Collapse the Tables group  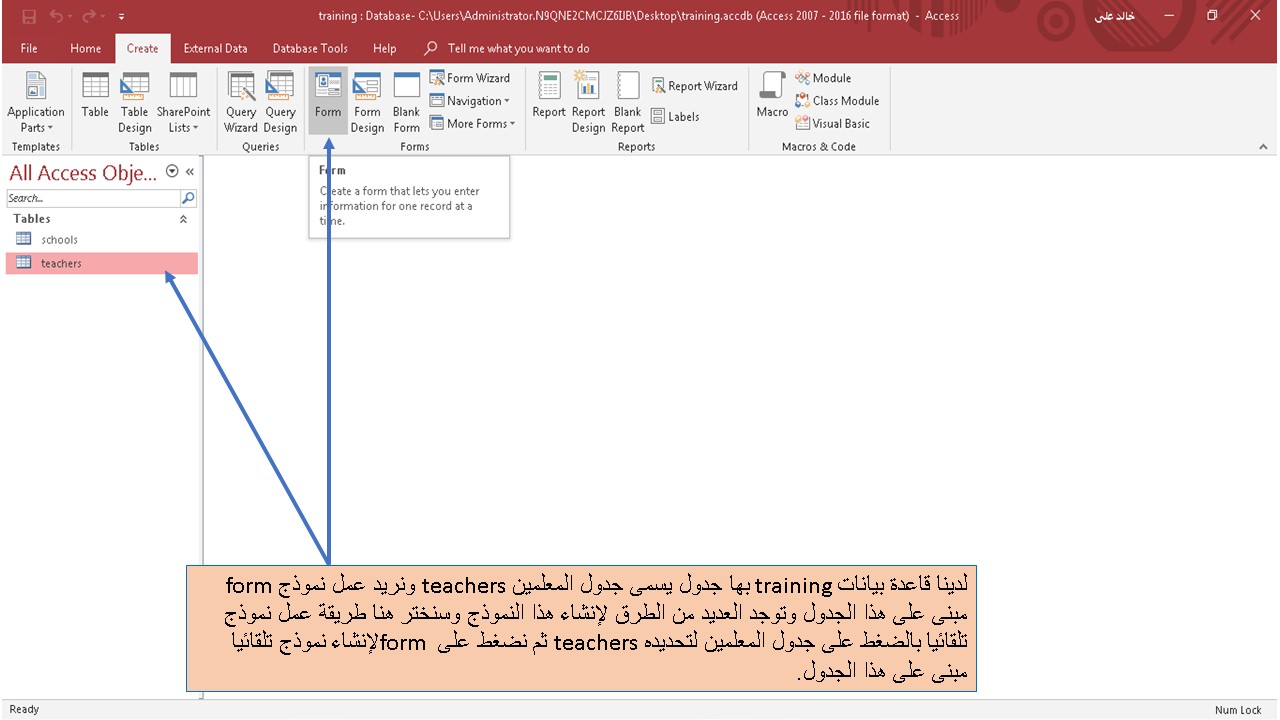coord(183,219)
